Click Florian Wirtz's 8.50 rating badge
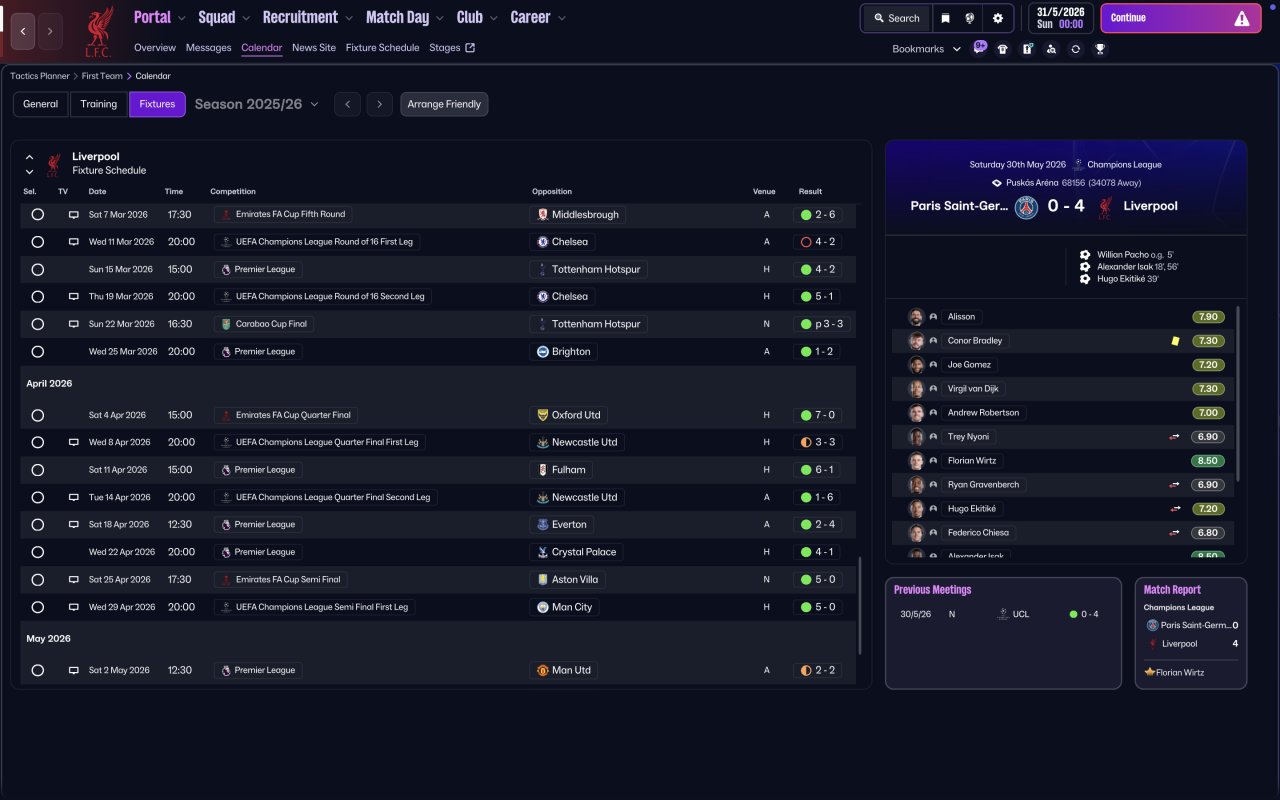This screenshot has height=800, width=1280. click(1208, 461)
